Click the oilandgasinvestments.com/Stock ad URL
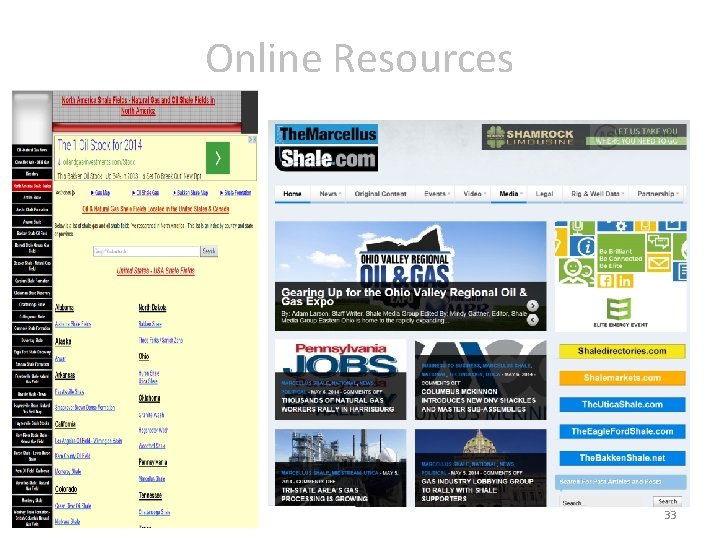Image resolution: width=720 pixels, height=540 pixels. (98, 162)
